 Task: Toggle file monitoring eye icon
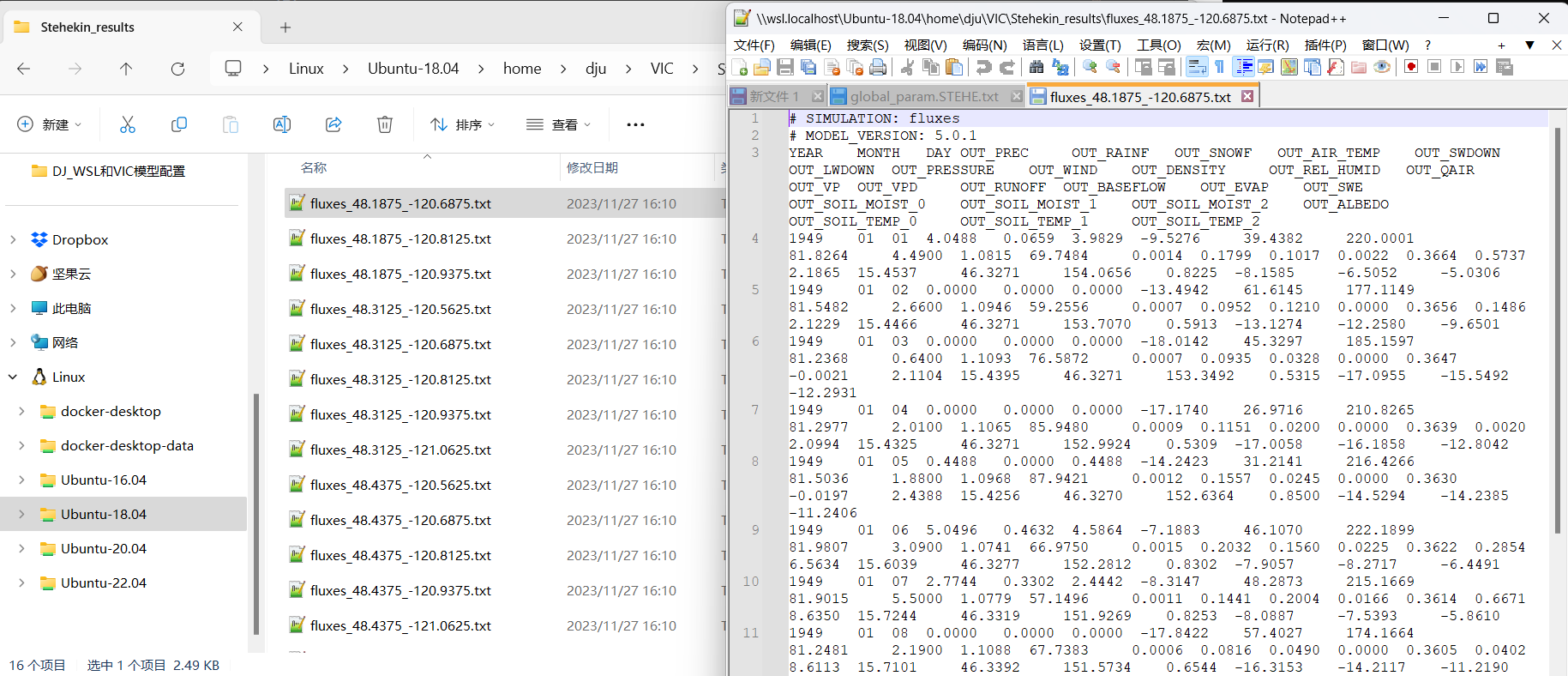click(1382, 67)
